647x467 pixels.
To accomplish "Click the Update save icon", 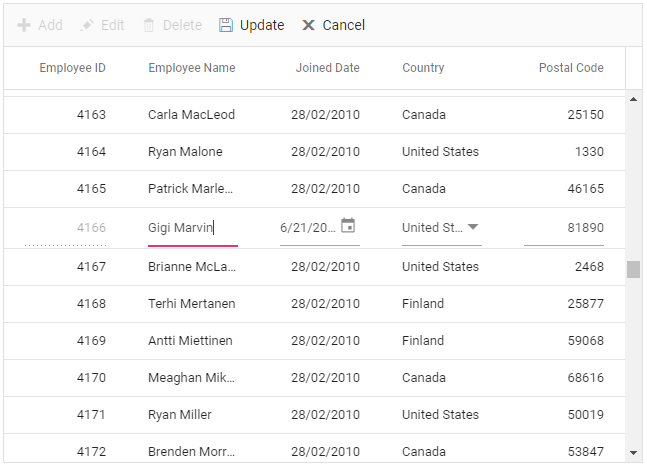I will (226, 25).
